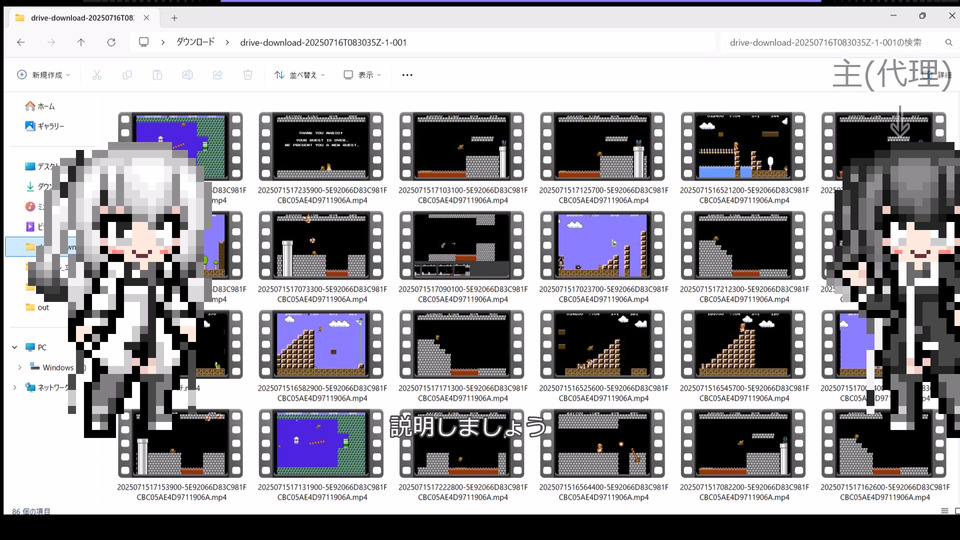Screen dimensions: 960x540
Task: Open the three-dot more options menu
Action: 407,75
